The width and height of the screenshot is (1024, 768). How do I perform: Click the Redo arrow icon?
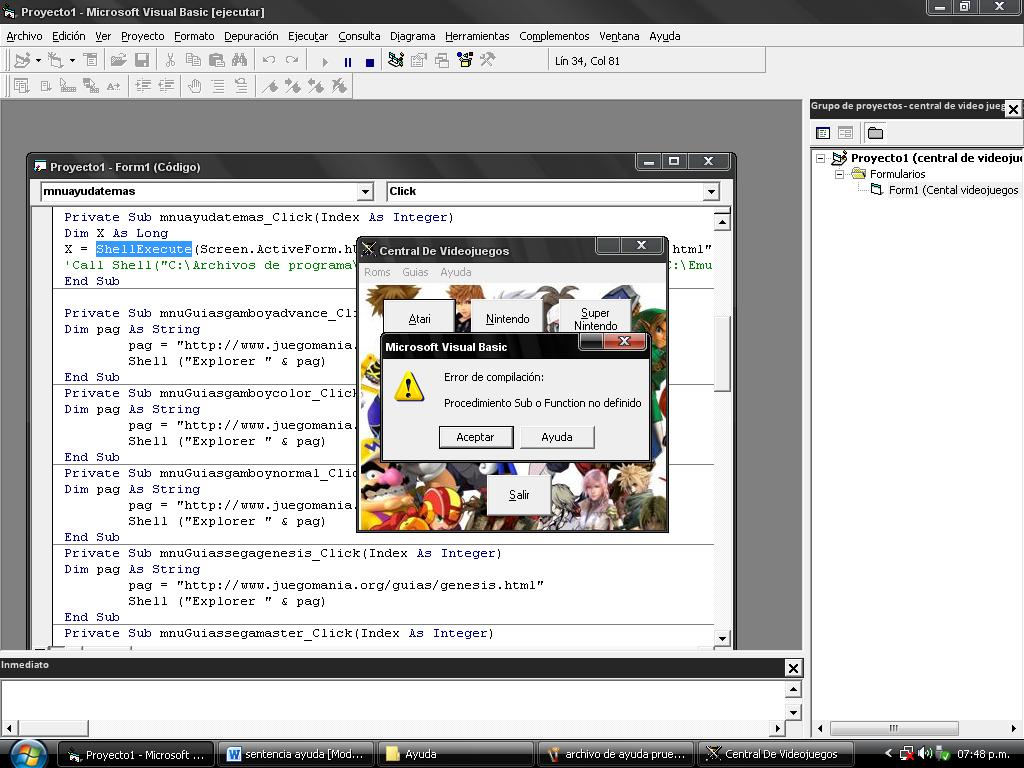click(292, 61)
